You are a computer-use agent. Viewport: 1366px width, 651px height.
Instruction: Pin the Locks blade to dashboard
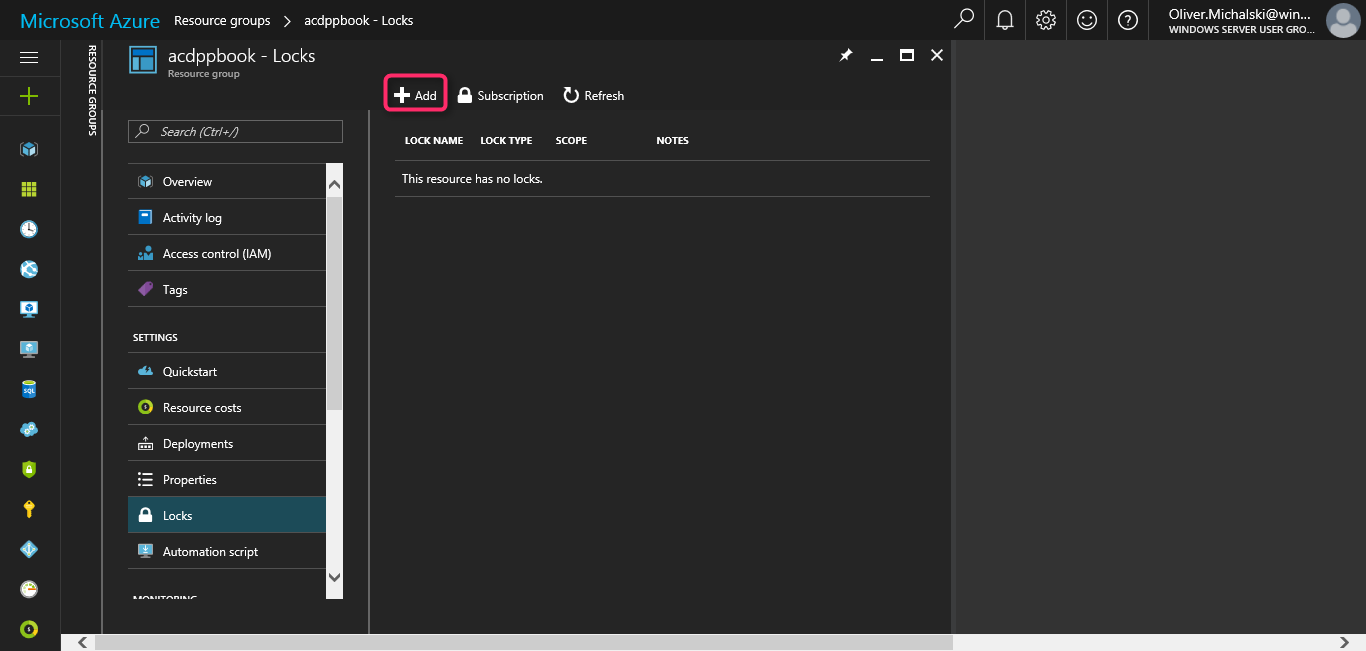click(846, 56)
